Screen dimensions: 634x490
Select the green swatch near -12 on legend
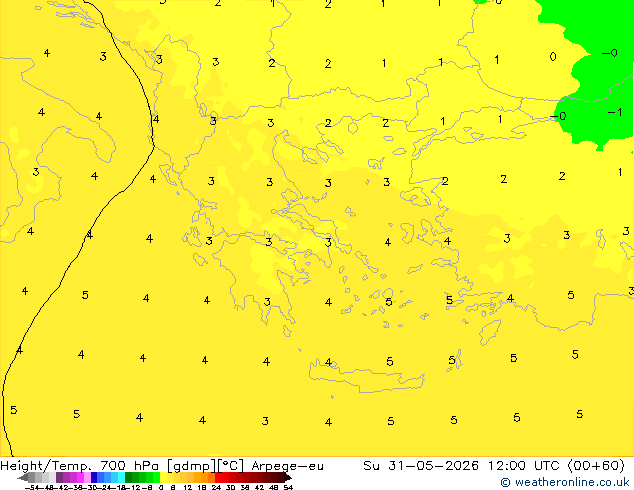[x=135, y=477]
